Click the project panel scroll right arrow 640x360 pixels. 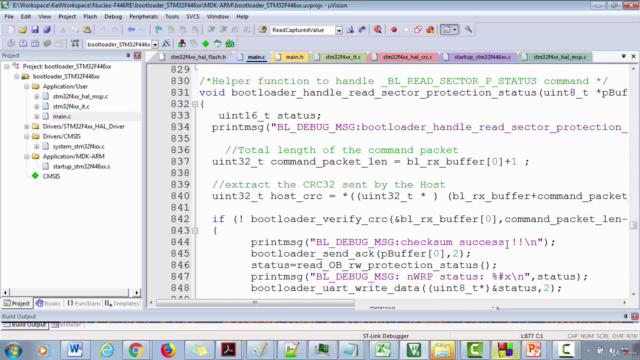pyautogui.click(x=136, y=293)
